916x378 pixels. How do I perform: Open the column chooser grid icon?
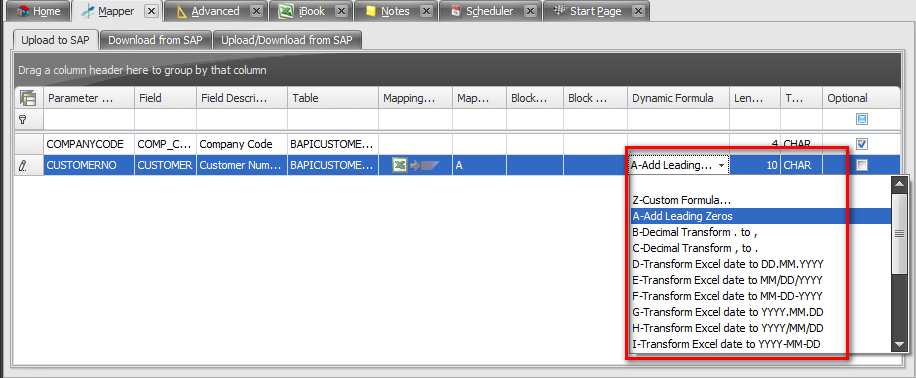[x=28, y=98]
